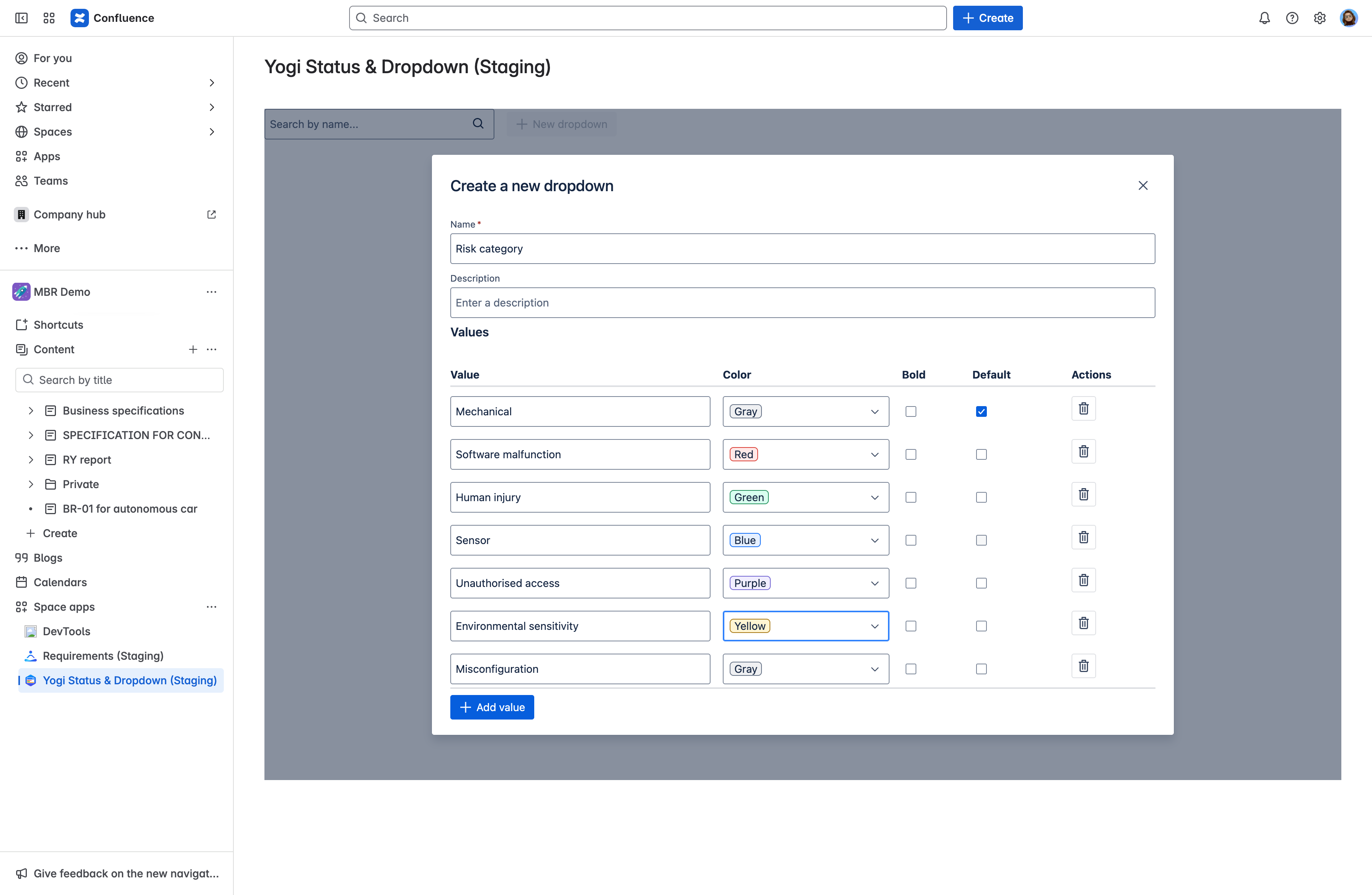Delete the Sensor value row
Image resolution: width=1372 pixels, height=895 pixels.
(x=1083, y=536)
